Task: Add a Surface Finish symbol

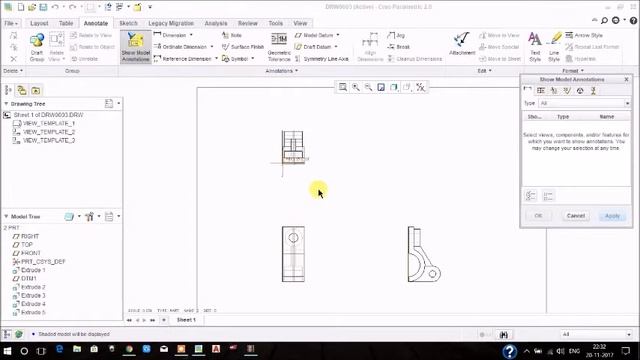Action: tap(243, 47)
